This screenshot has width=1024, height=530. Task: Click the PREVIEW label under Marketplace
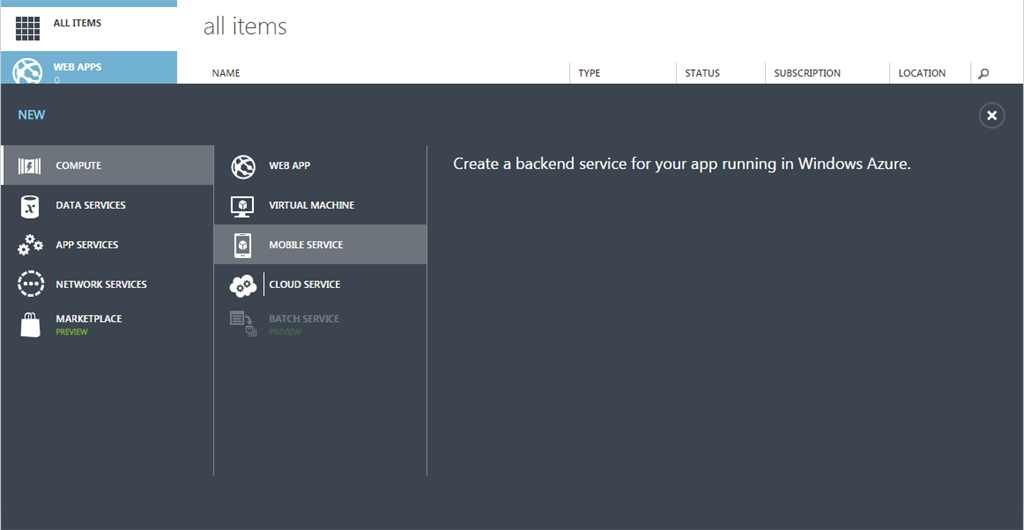72,332
